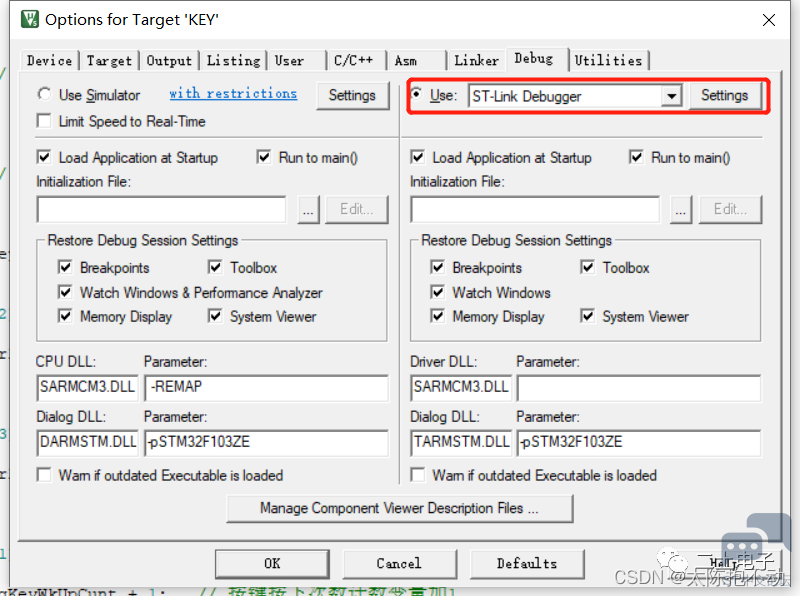
Task: Toggle hardware Load Application at Startup
Action: 418,157
